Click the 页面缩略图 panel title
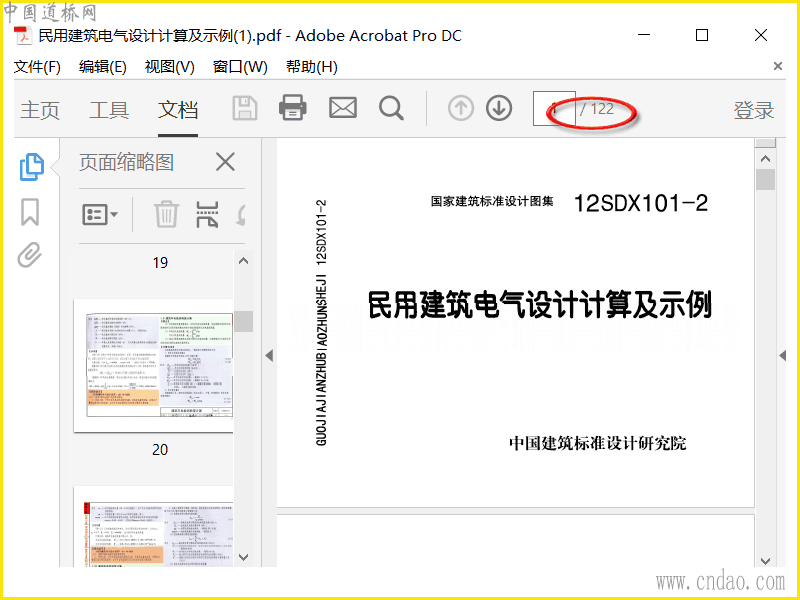Image resolution: width=800 pixels, height=600 pixels. click(127, 162)
